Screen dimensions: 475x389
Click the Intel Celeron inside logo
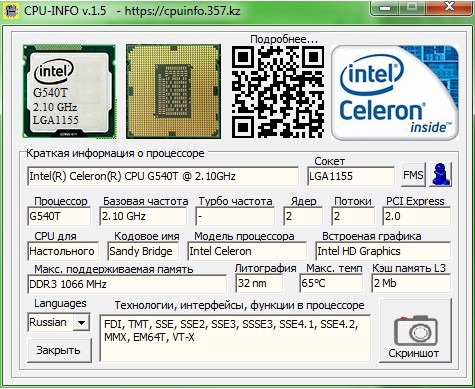pos(395,92)
